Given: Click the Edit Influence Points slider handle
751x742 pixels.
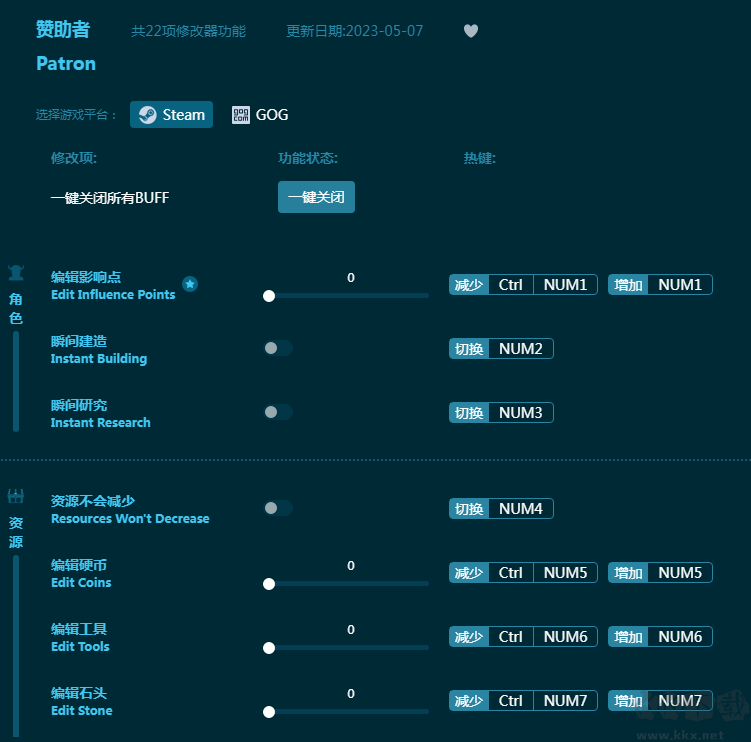Looking at the screenshot, I should tap(269, 296).
